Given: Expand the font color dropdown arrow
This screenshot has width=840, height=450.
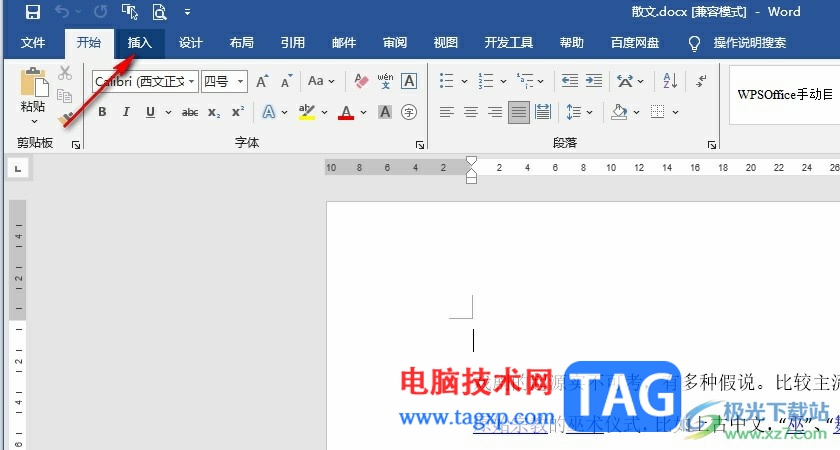Looking at the screenshot, I should click(x=363, y=112).
